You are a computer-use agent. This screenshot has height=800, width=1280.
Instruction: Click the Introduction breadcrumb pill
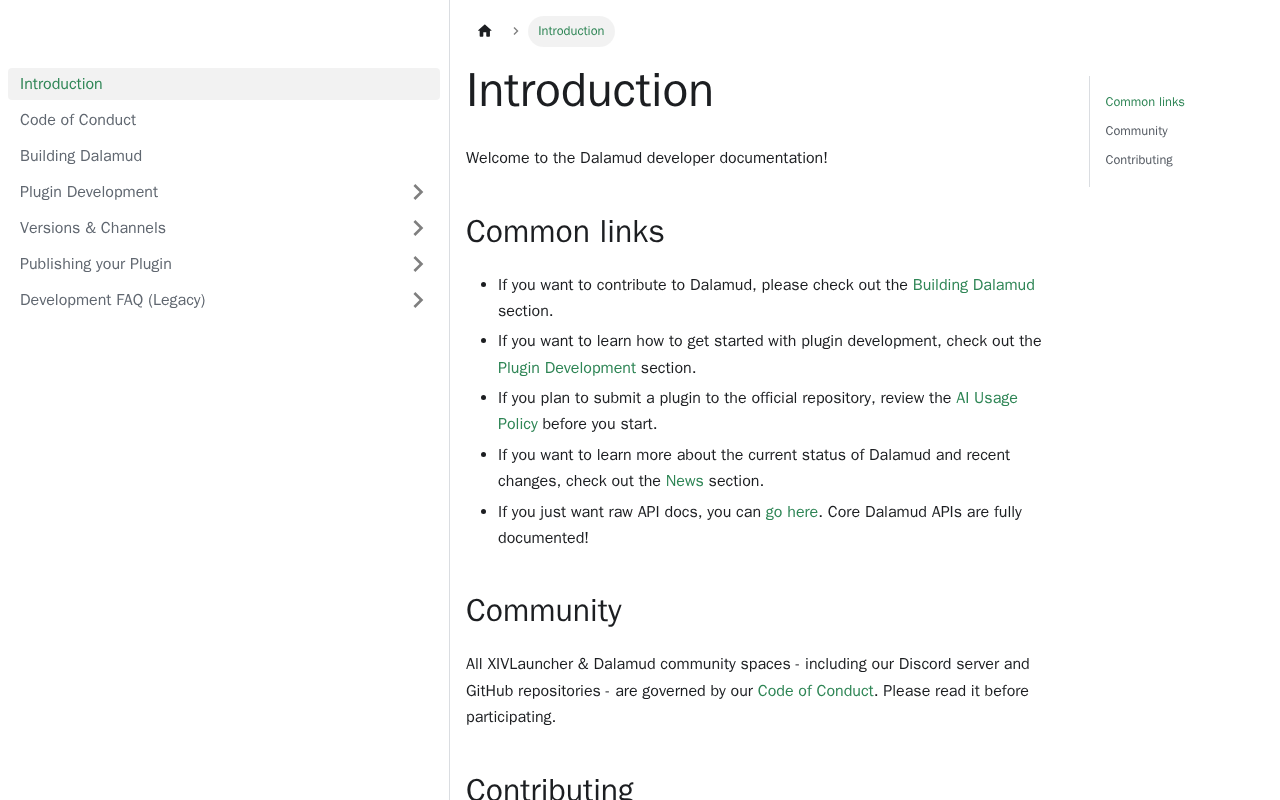[571, 31]
